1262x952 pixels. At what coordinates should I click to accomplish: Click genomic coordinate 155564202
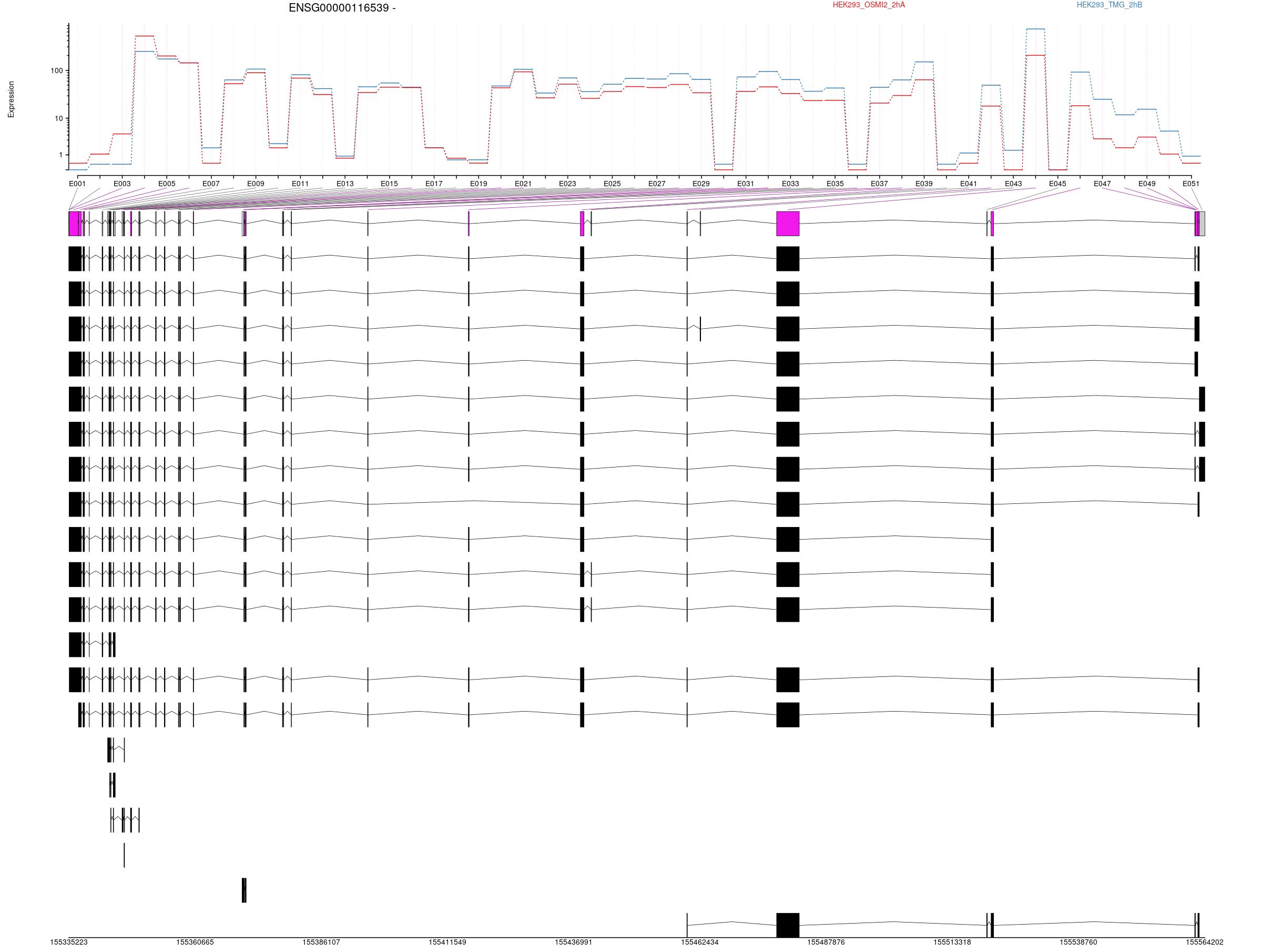coord(1204,943)
